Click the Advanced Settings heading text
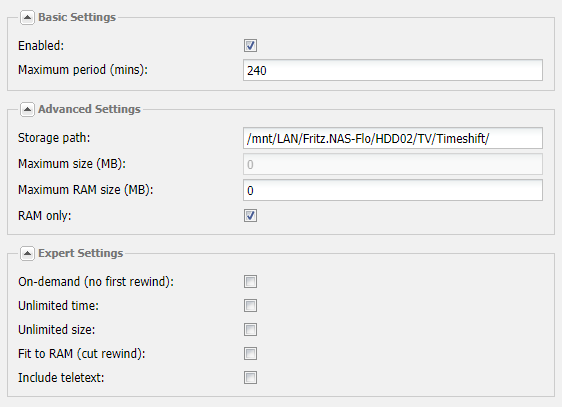 [89, 109]
